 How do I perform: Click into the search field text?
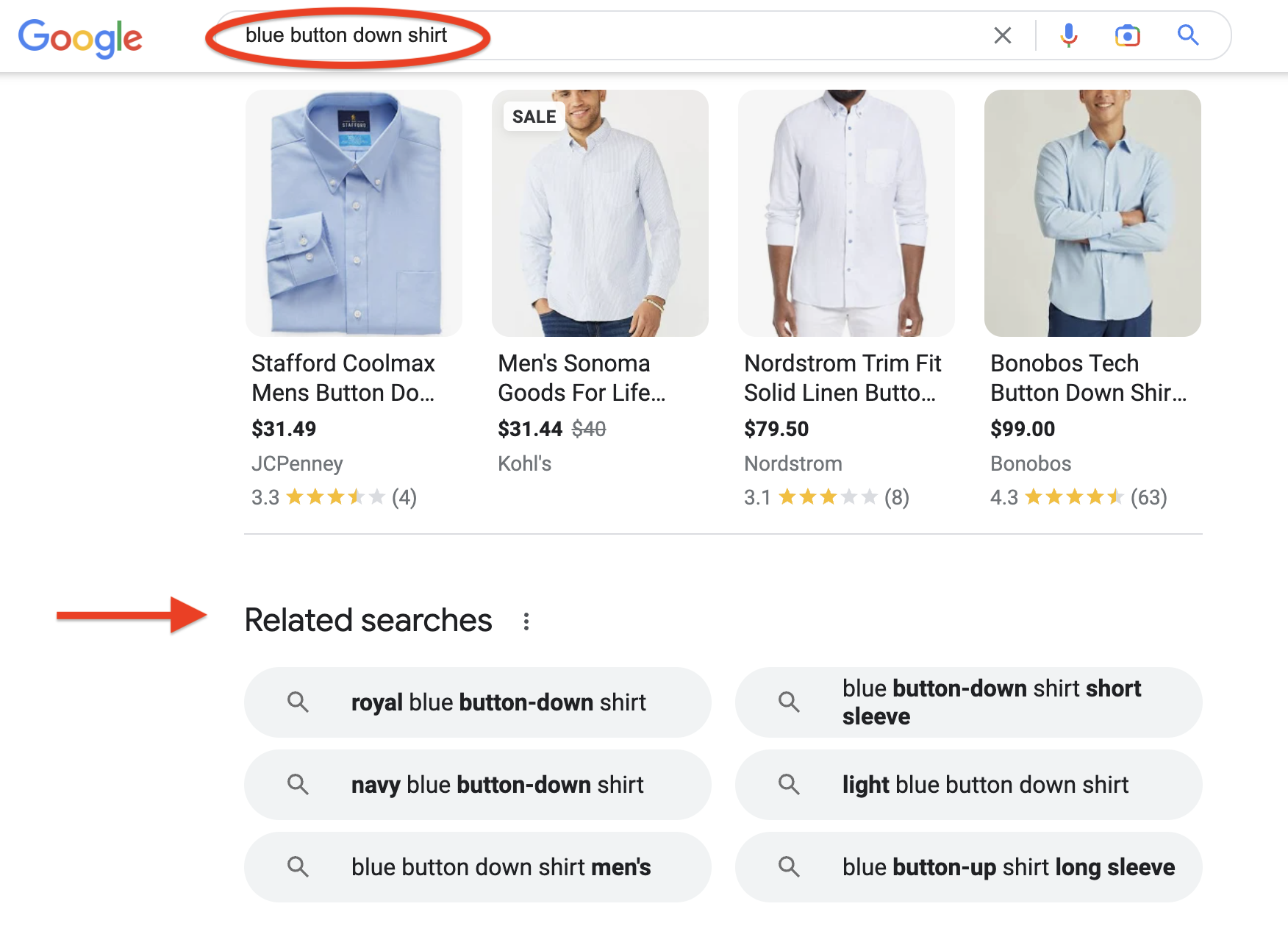[x=346, y=35]
